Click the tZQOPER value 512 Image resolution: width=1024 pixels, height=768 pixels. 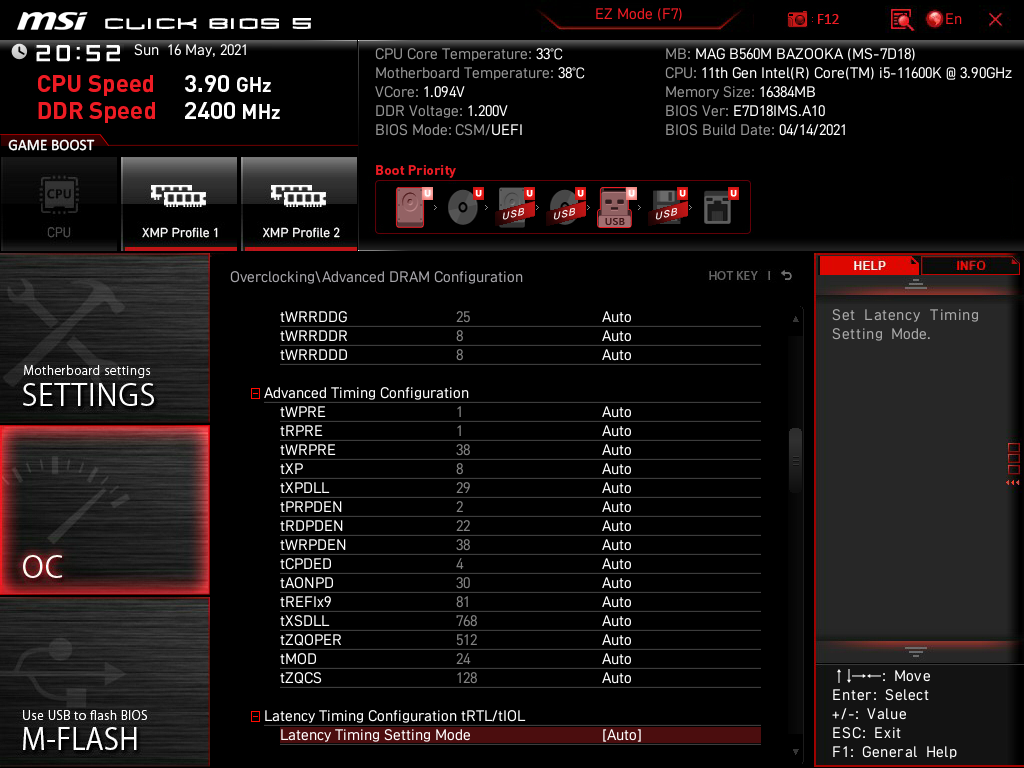466,640
